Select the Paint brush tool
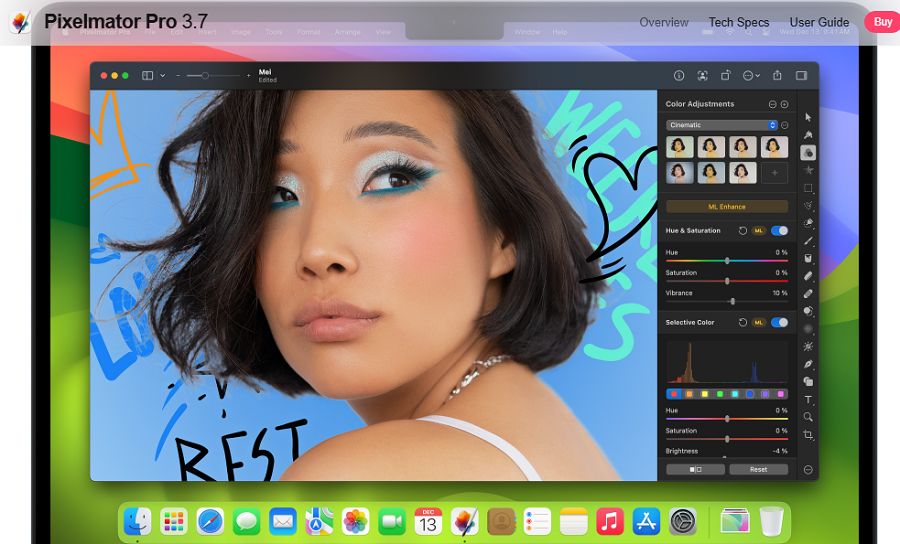The height and width of the screenshot is (544, 900). tap(808, 241)
